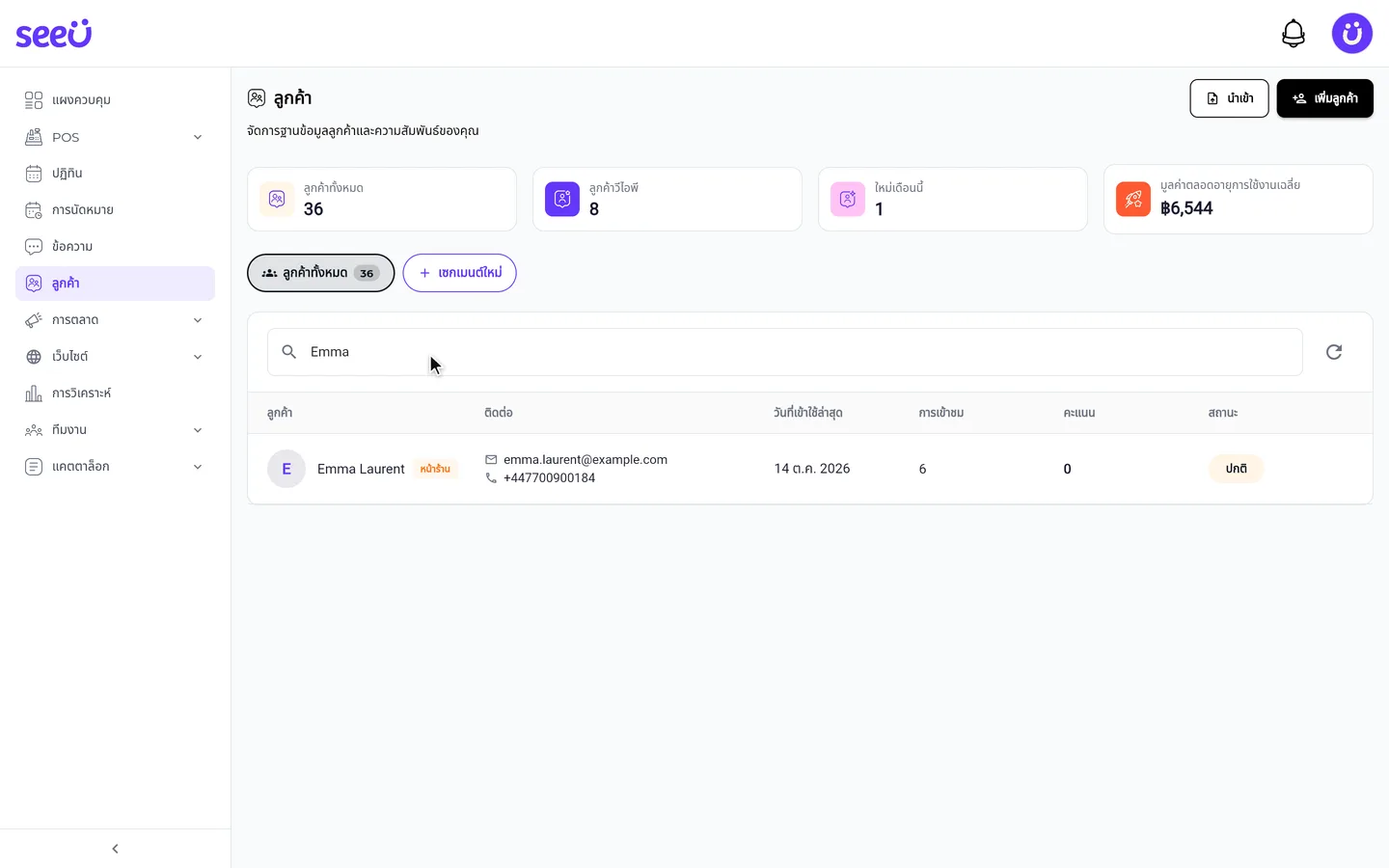Click the วันที่เข้าใช้ล่าสุด column header

coord(807,413)
